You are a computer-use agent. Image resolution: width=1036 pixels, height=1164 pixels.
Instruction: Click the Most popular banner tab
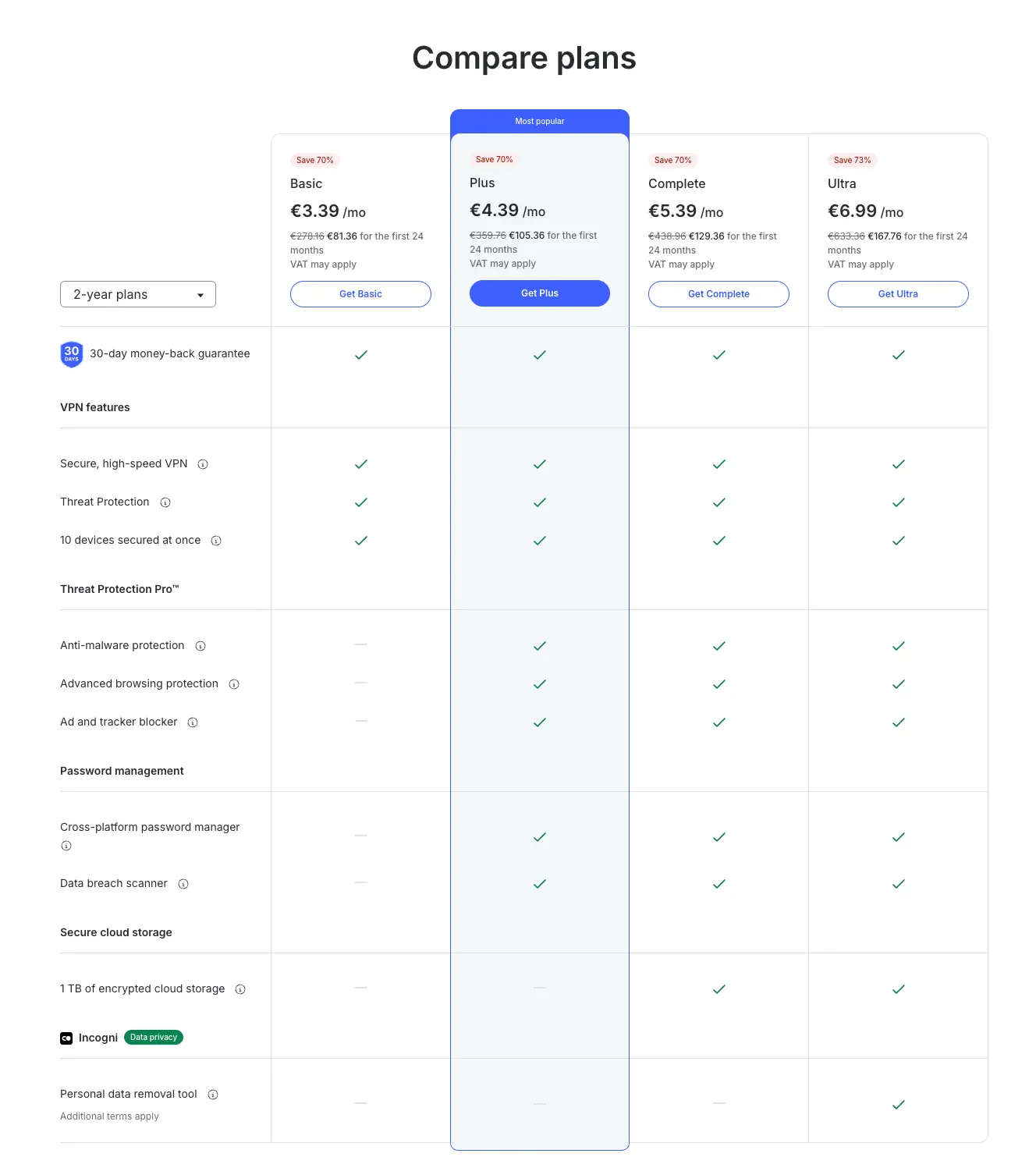pos(540,121)
